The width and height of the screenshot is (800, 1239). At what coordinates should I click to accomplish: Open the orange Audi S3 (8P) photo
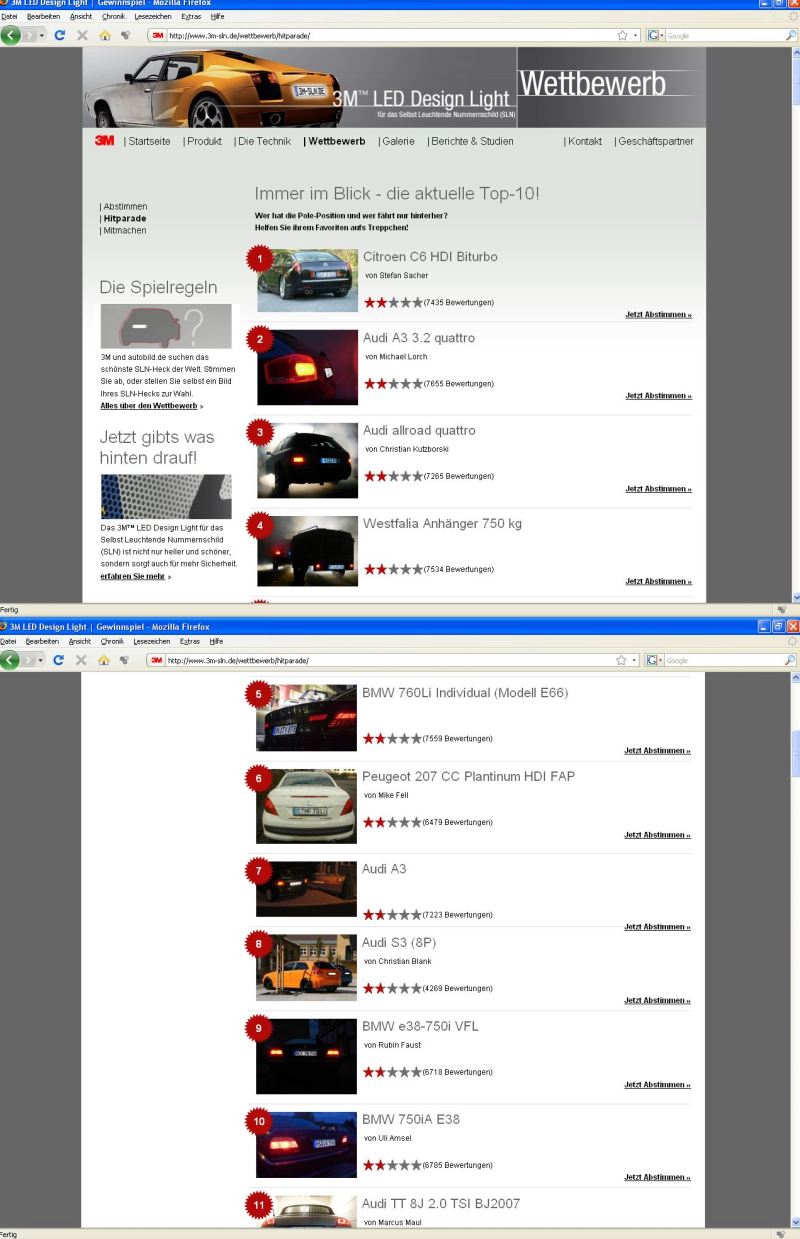point(307,968)
